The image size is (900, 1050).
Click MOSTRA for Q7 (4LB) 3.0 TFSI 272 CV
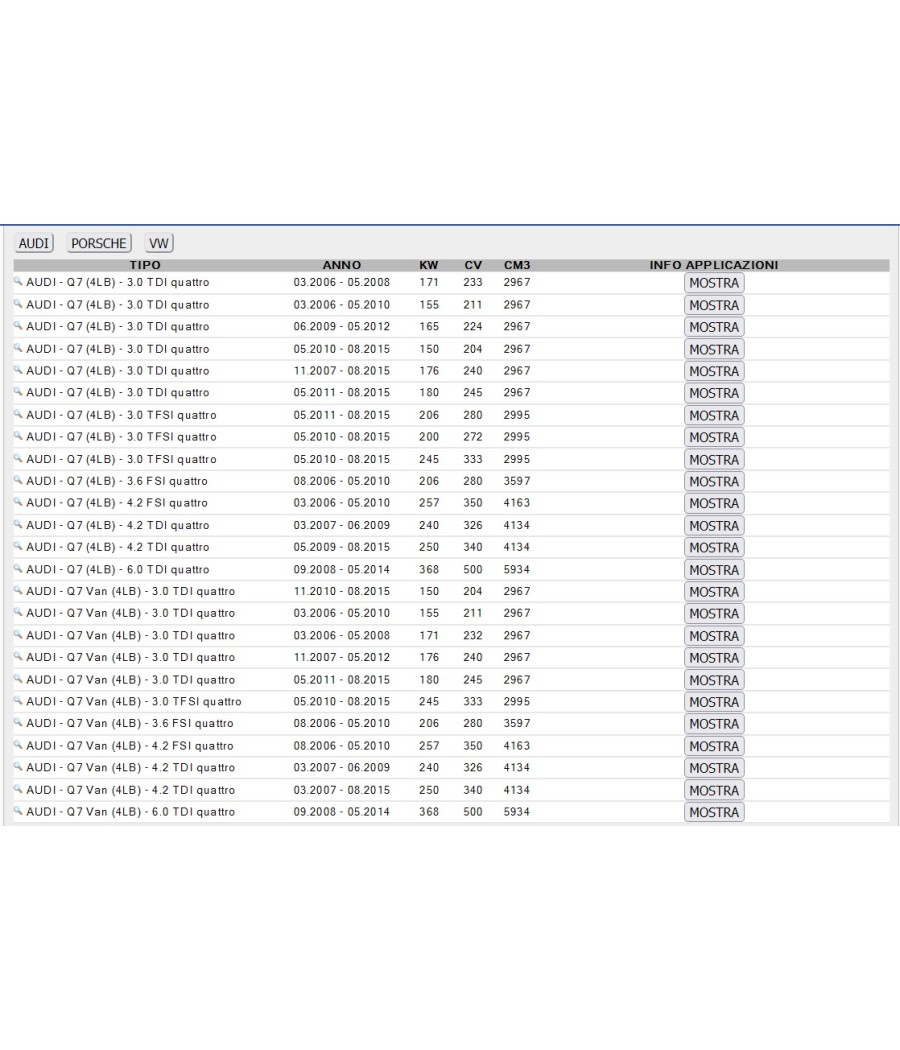click(714, 437)
